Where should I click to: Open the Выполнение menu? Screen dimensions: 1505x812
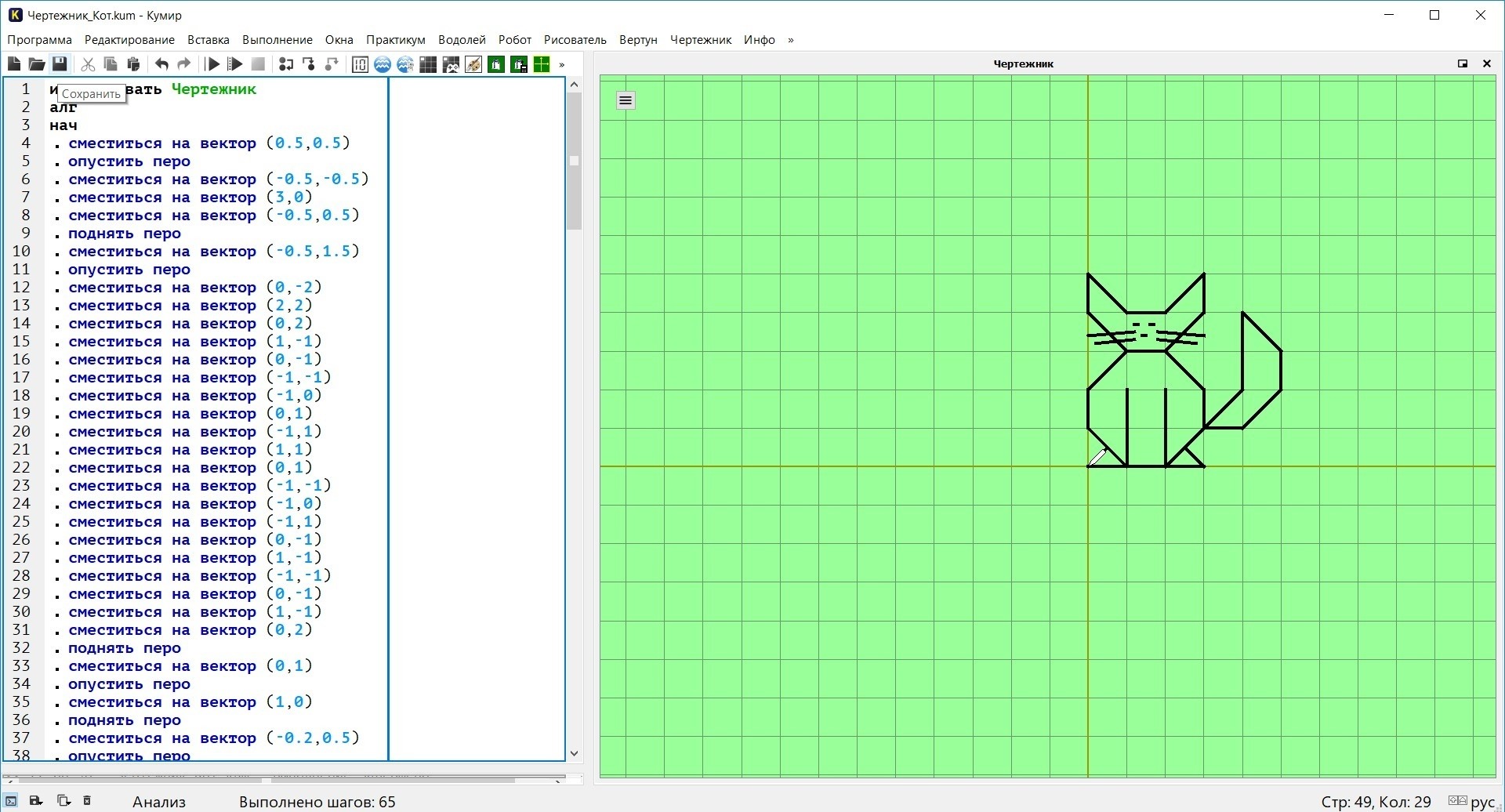277,40
